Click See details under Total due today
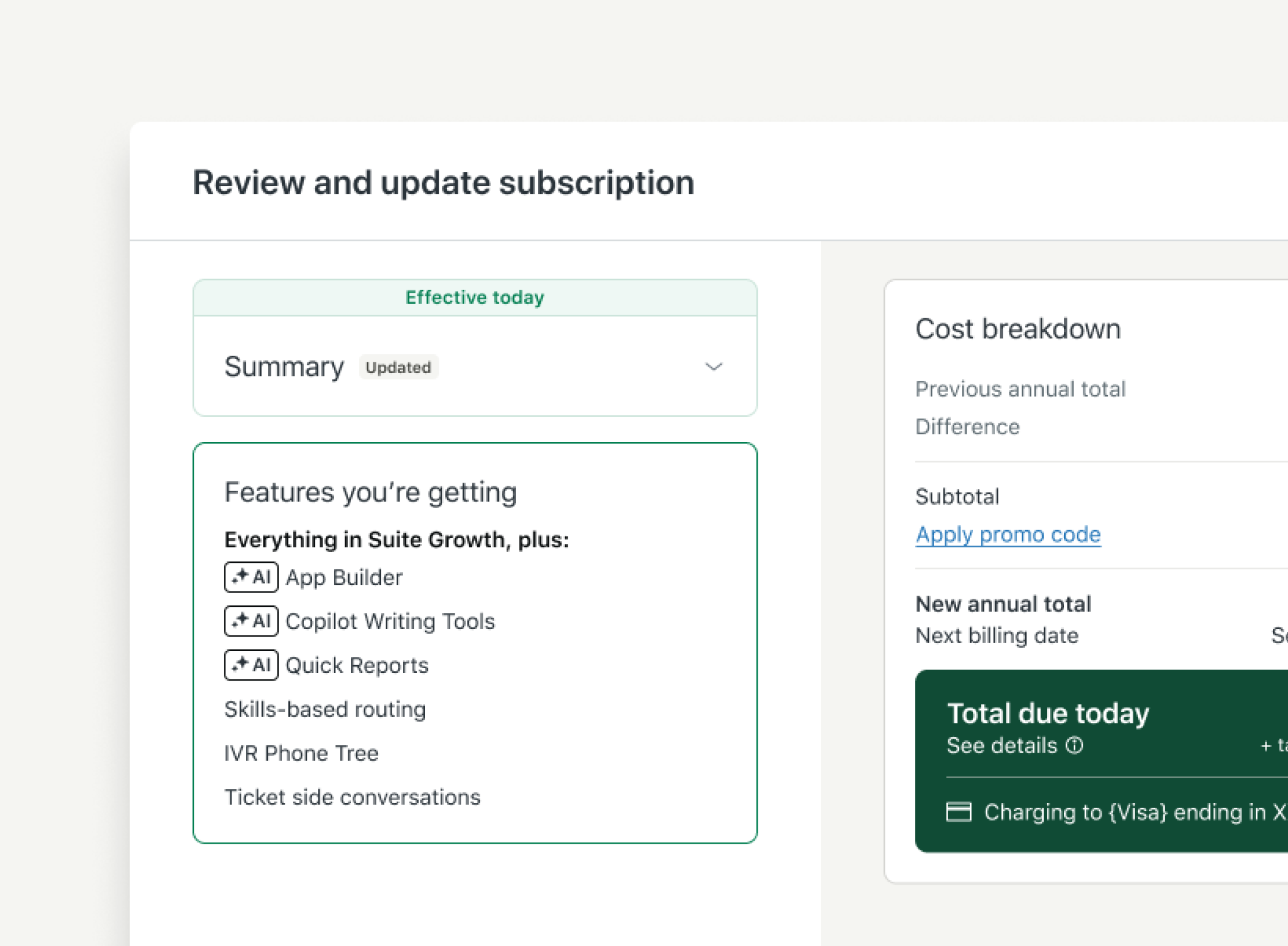Image resolution: width=1288 pixels, height=946 pixels. pos(1002,745)
